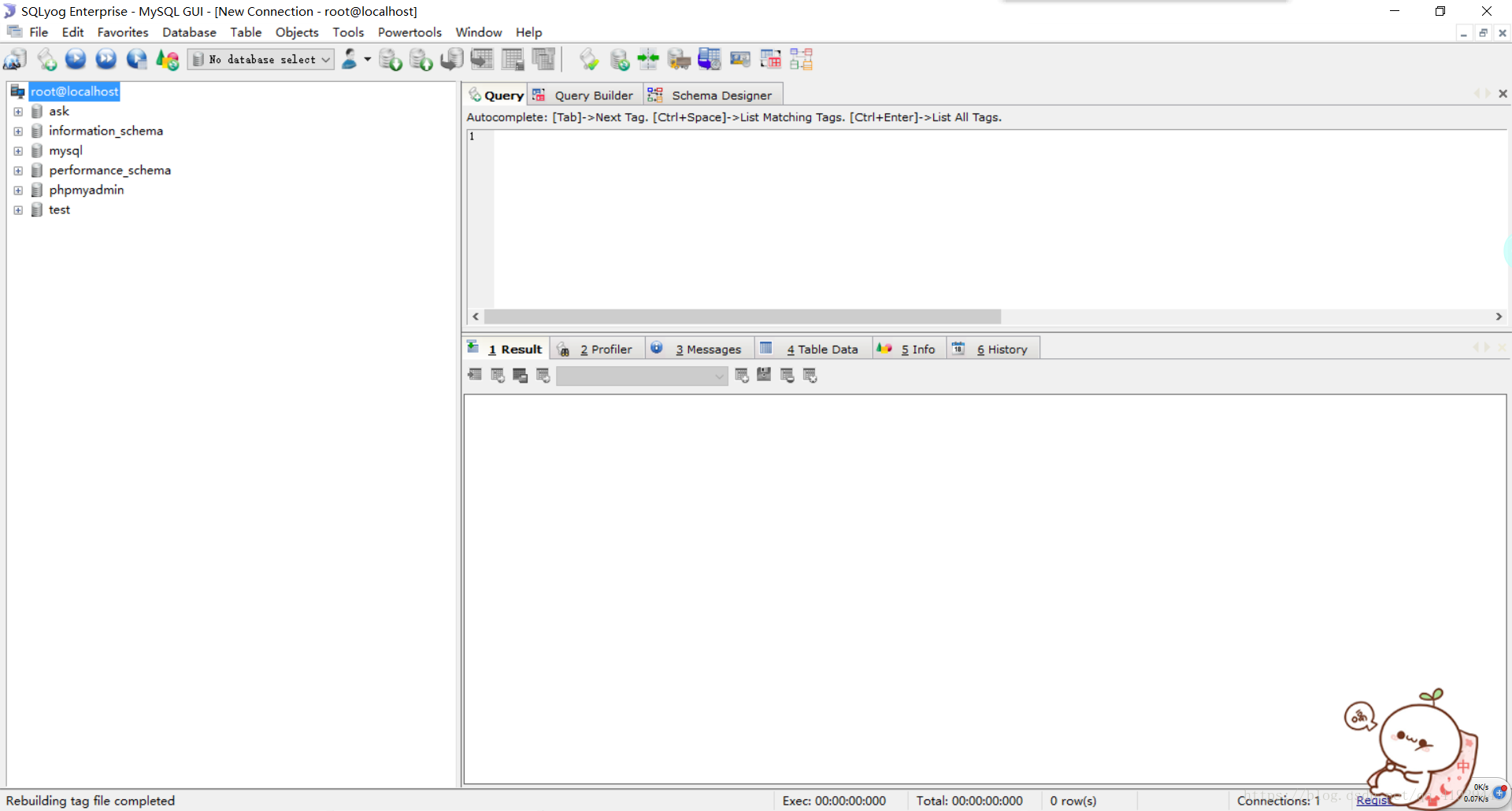Screen dimensions: 1512x811
Task: Open the migration toolkit truck icon
Action: [x=679, y=59]
